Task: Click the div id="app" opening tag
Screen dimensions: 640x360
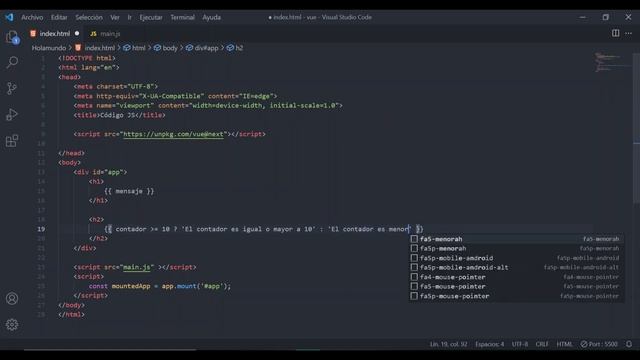Action: [x=100, y=172]
